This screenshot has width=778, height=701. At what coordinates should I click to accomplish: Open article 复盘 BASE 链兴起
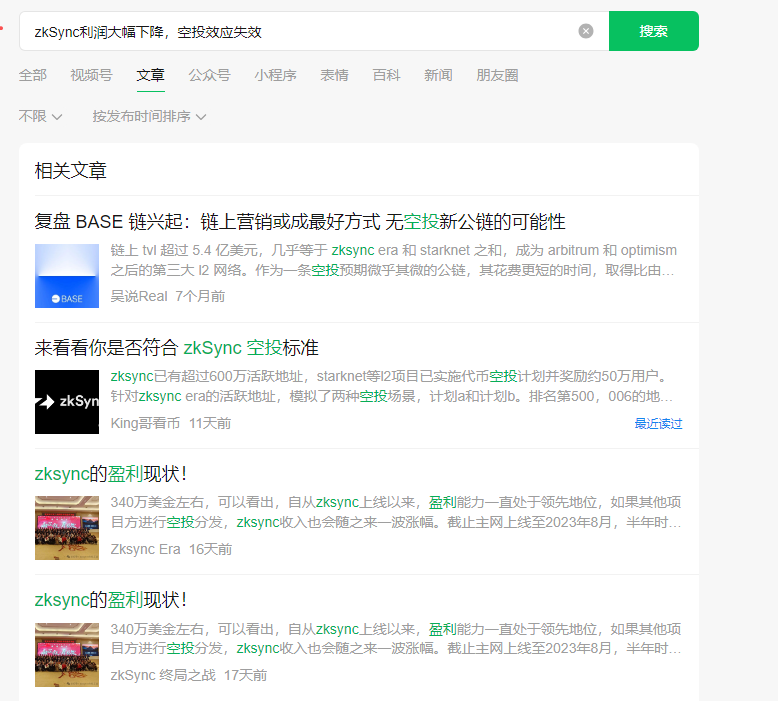[x=300, y=222]
